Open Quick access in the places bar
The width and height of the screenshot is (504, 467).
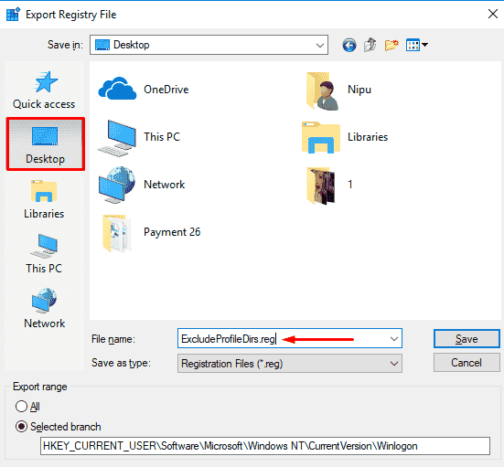click(x=44, y=90)
